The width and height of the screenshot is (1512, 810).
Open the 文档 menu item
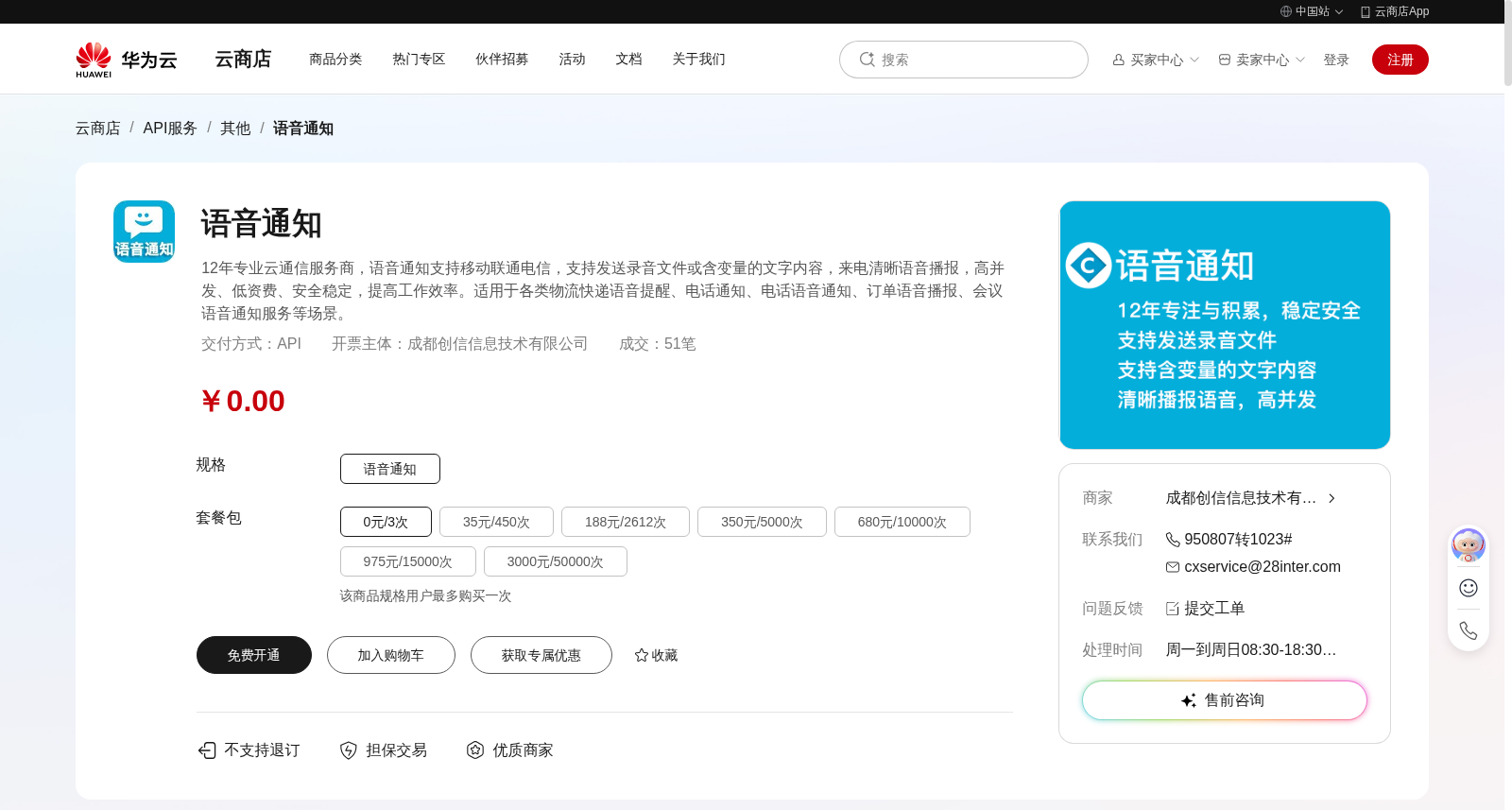(628, 59)
